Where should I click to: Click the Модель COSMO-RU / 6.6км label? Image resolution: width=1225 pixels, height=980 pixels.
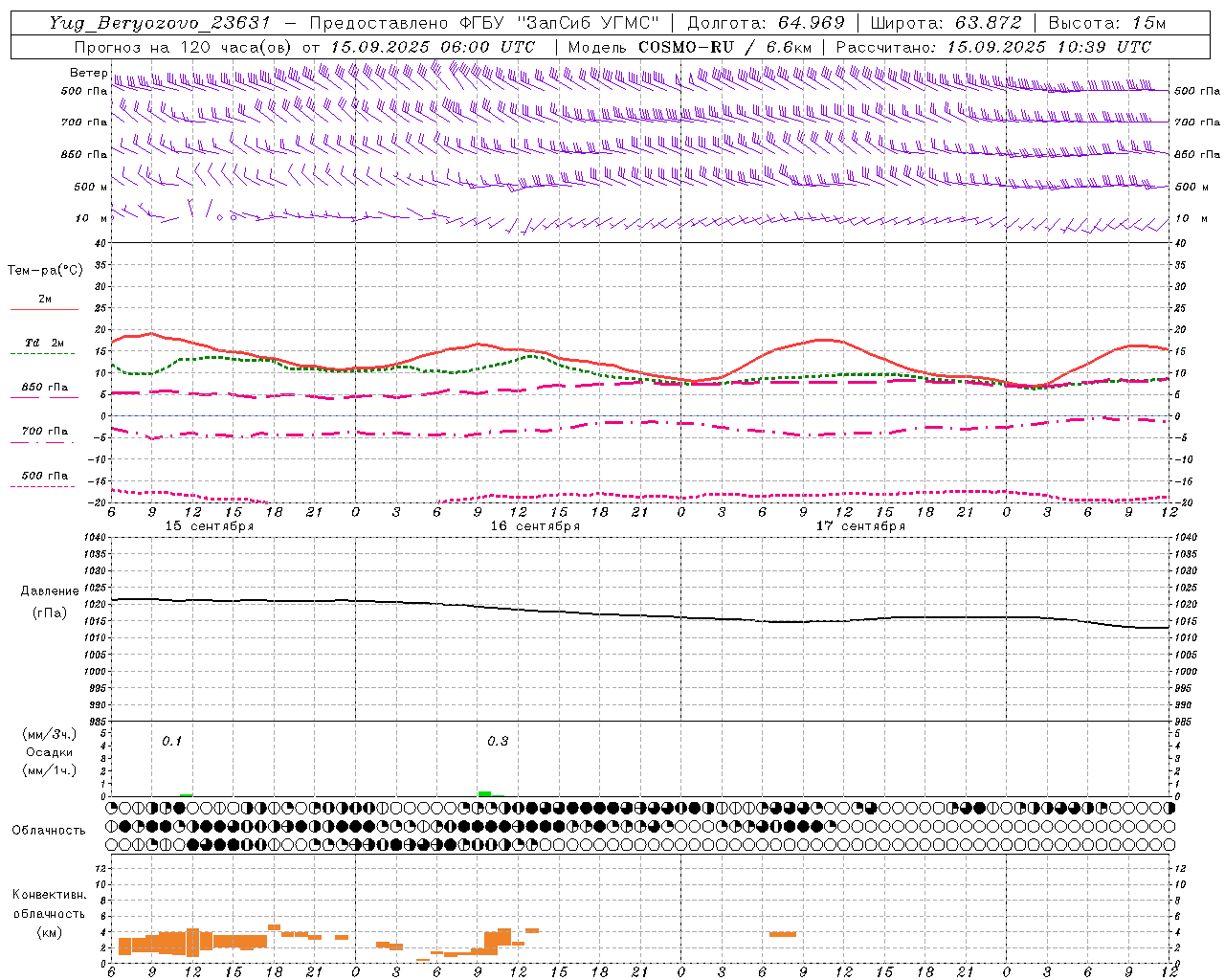click(x=690, y=47)
